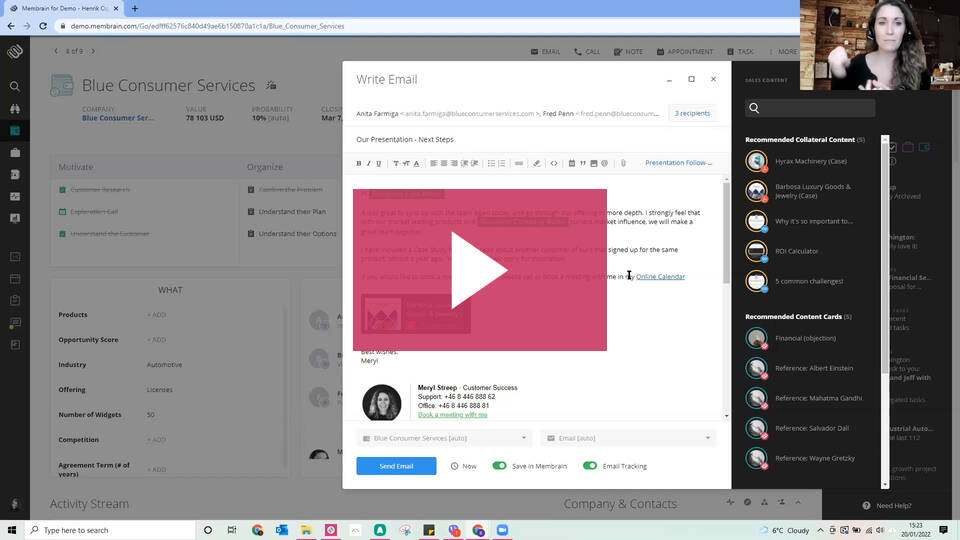Open the calendar icon in left sidebar

15,279
